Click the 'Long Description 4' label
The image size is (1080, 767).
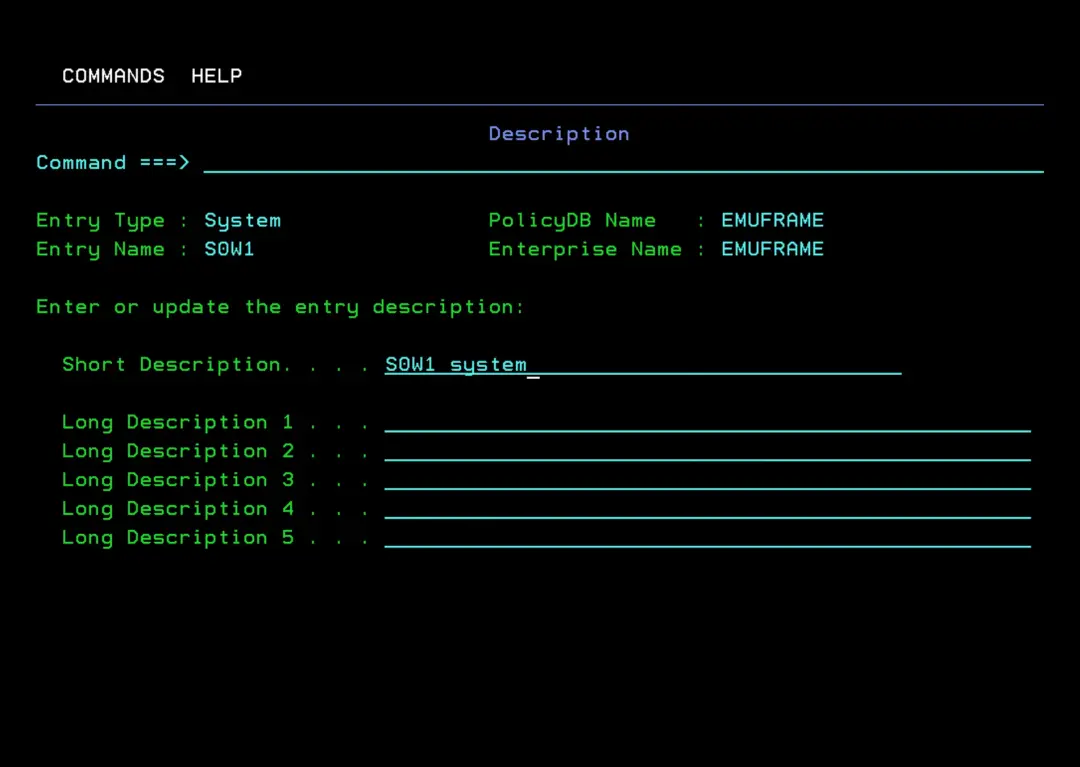pyautogui.click(x=178, y=509)
